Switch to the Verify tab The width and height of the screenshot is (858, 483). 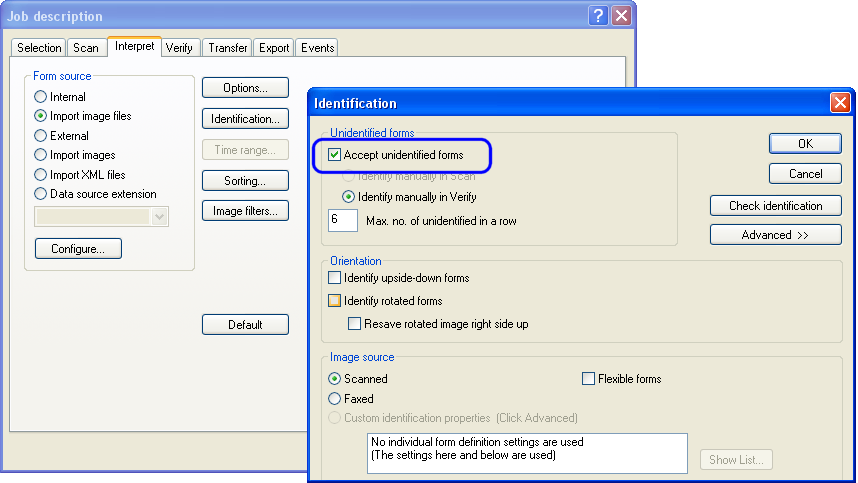click(x=180, y=48)
